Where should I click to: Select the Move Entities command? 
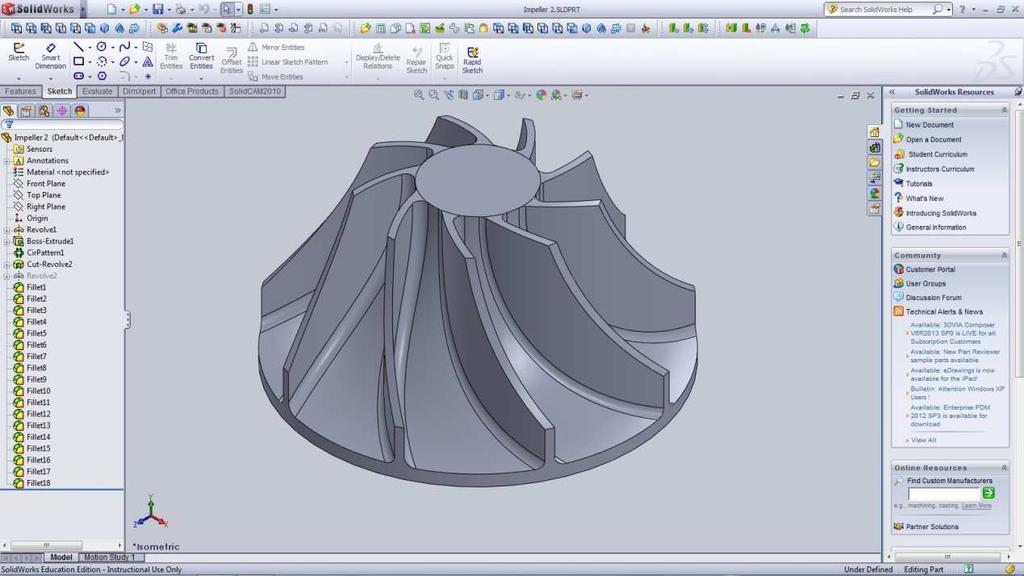coord(276,77)
